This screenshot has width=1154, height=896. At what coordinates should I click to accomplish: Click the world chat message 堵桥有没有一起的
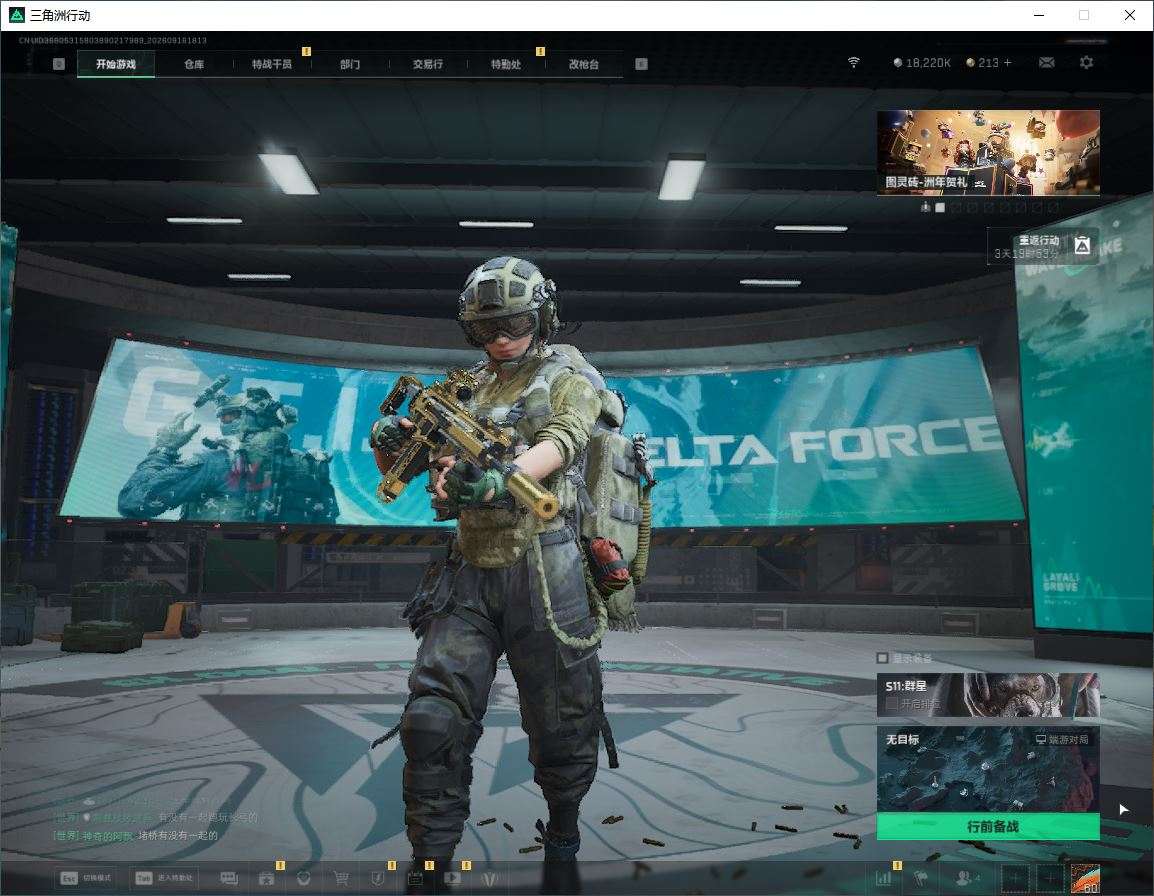[178, 836]
